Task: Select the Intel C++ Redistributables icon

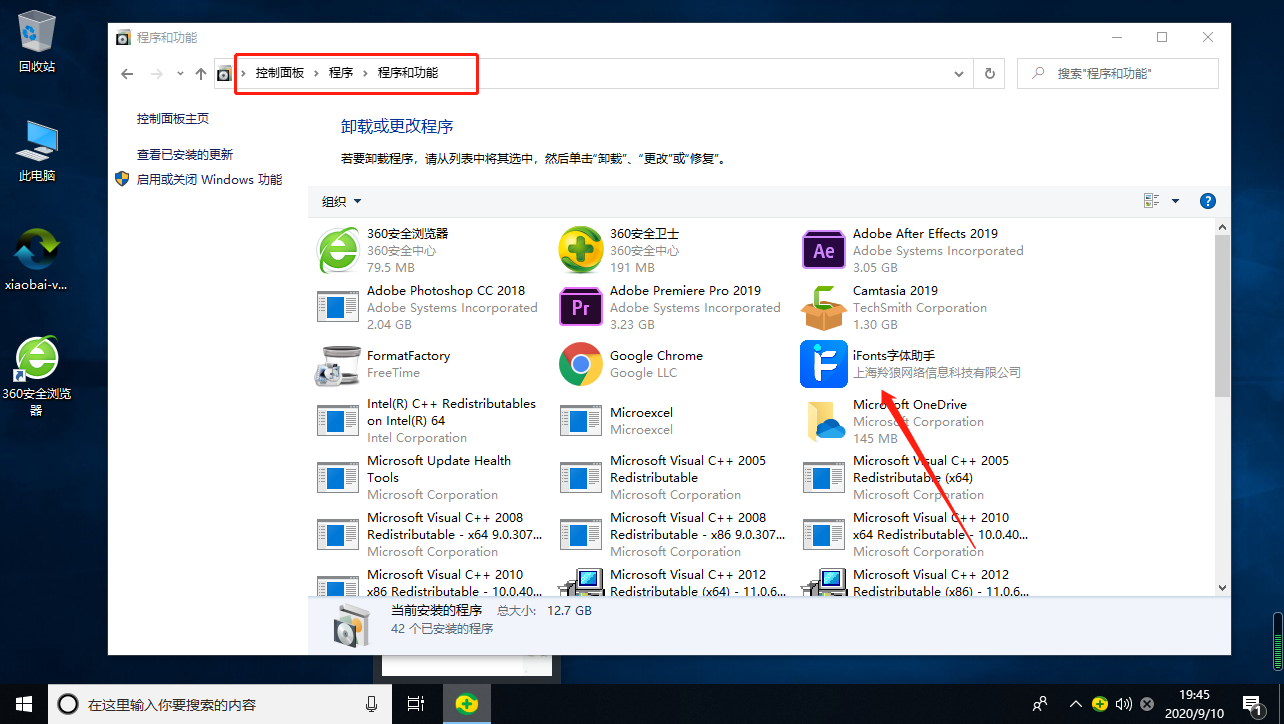Action: pyautogui.click(x=337, y=421)
